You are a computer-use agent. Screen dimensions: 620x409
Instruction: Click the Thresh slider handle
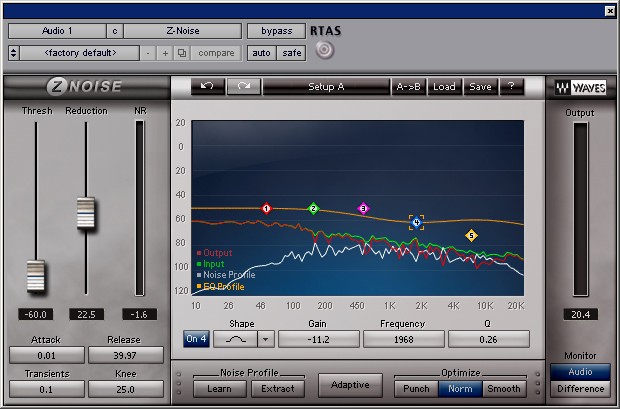[36, 272]
